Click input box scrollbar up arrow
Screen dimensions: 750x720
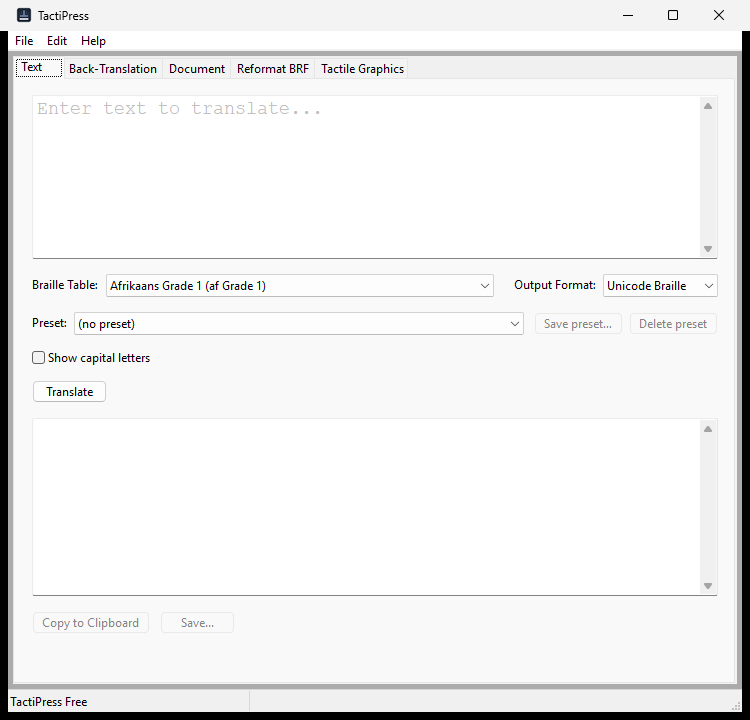[x=708, y=106]
